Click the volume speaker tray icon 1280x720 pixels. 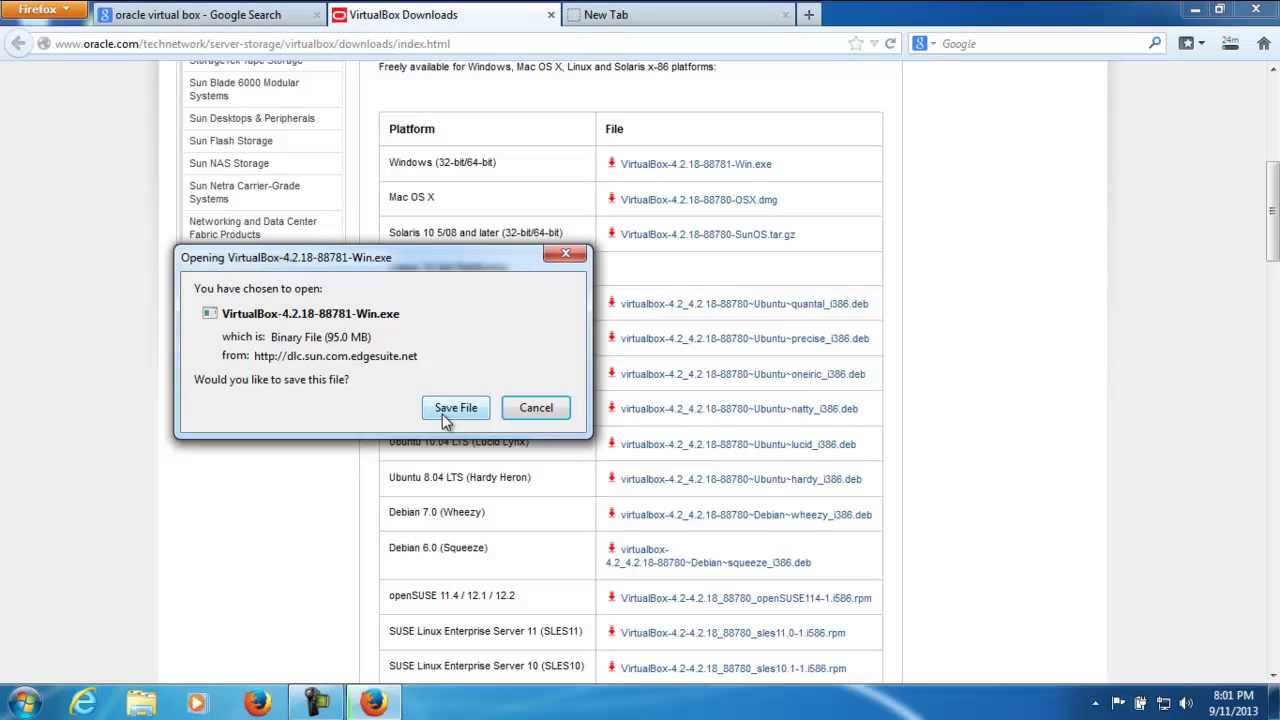click(x=1187, y=703)
